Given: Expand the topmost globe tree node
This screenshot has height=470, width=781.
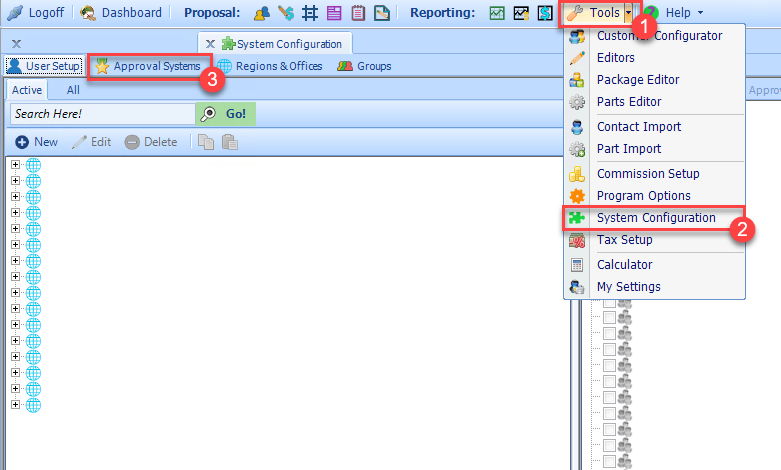Looking at the screenshot, I should [15, 165].
